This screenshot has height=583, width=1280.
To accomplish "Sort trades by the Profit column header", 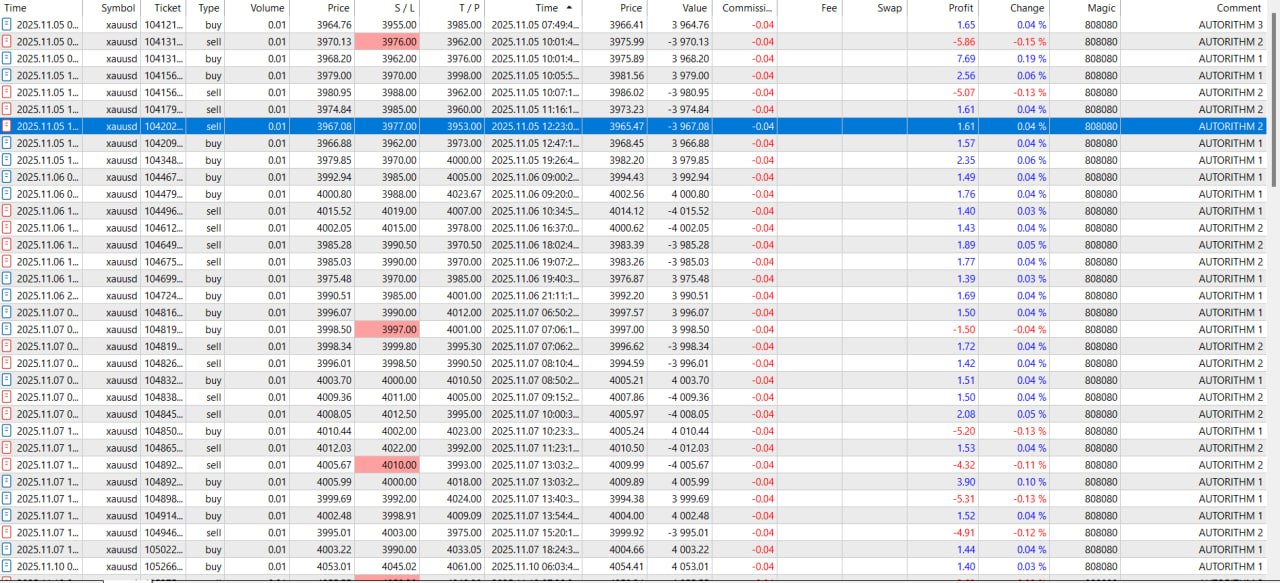I will point(960,8).
